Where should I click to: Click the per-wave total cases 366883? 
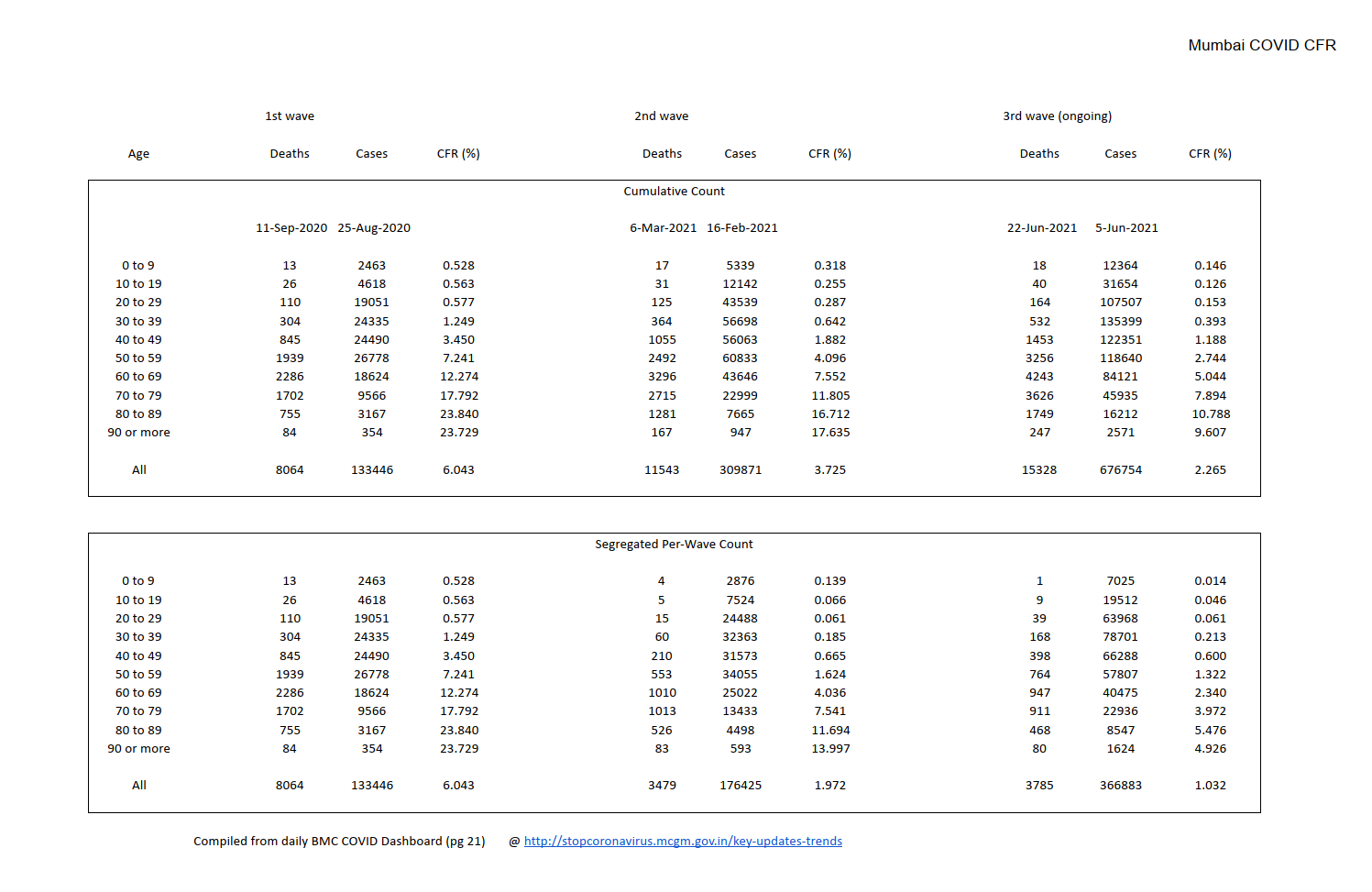pyautogui.click(x=1121, y=786)
